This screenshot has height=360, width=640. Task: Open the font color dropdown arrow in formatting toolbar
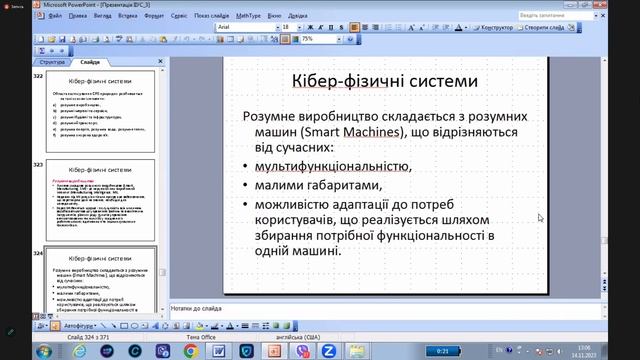[466, 27]
